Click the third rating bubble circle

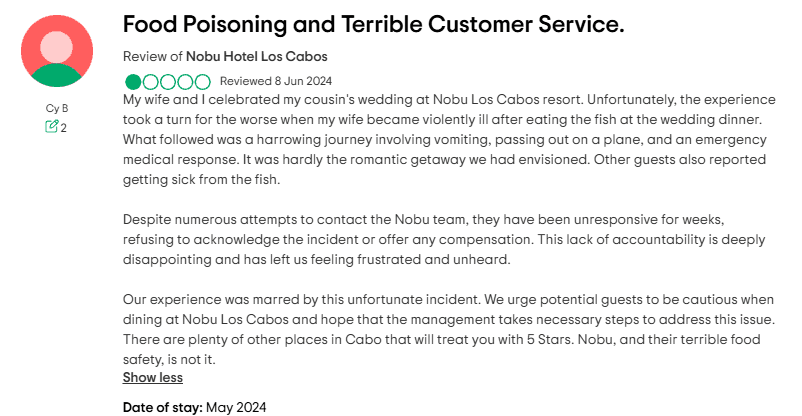click(168, 81)
